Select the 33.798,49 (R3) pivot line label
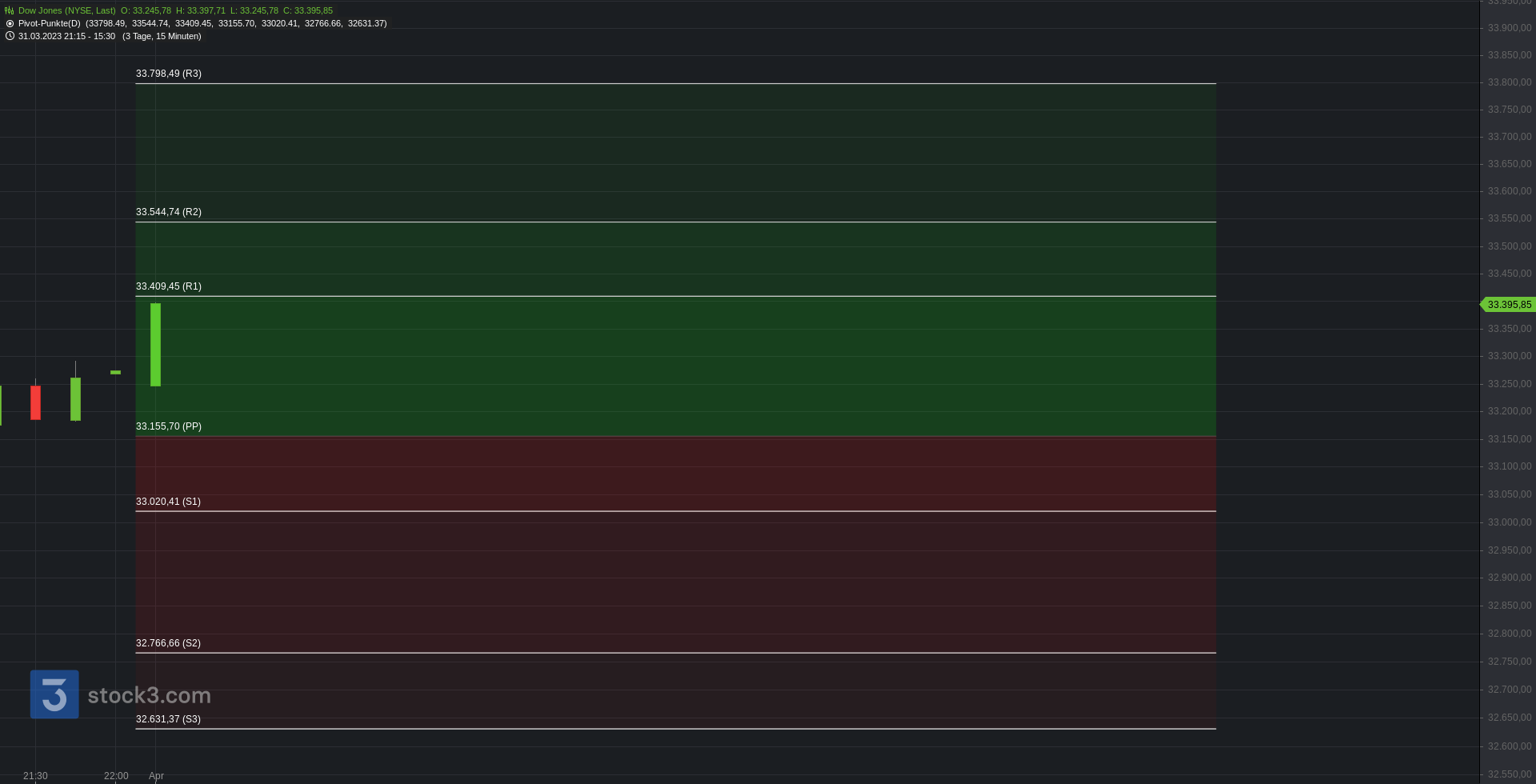The height and width of the screenshot is (784, 1536). [x=169, y=74]
